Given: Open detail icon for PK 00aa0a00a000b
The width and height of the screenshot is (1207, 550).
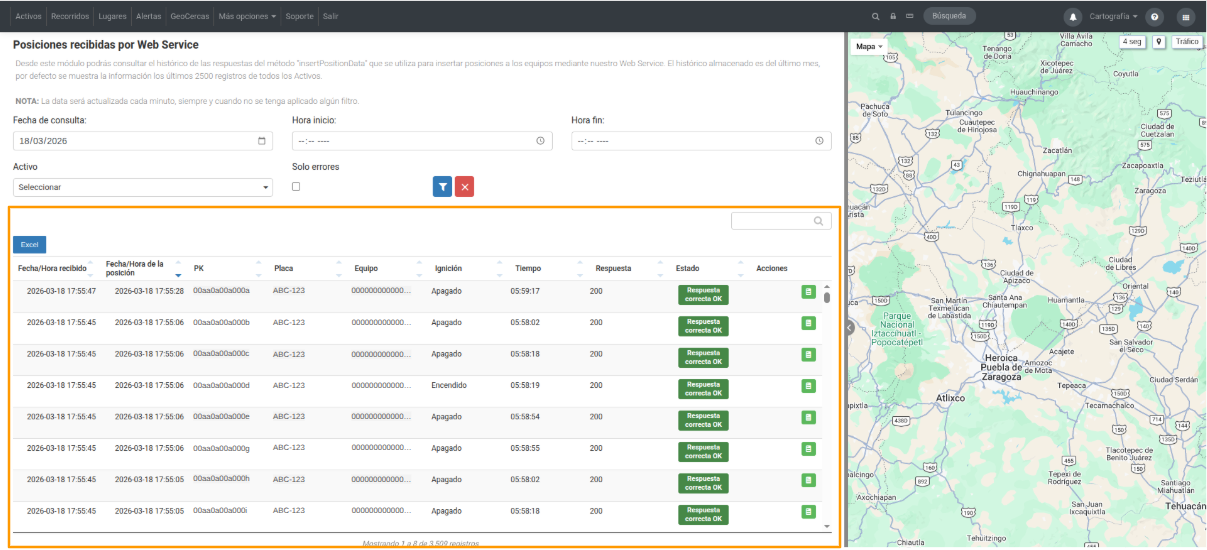Looking at the screenshot, I should coord(808,323).
